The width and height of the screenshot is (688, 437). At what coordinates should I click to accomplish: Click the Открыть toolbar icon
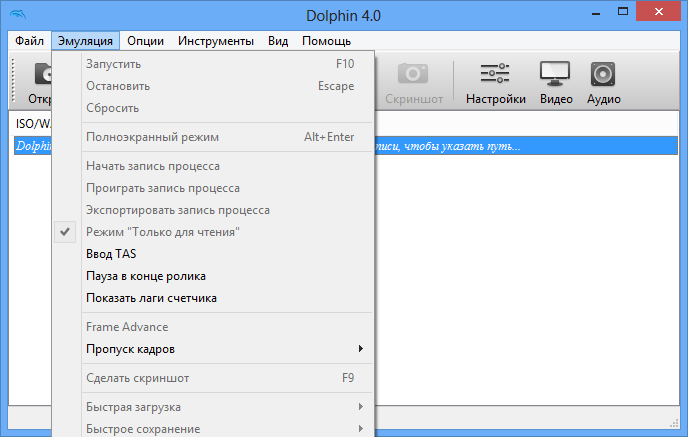click(x=43, y=74)
